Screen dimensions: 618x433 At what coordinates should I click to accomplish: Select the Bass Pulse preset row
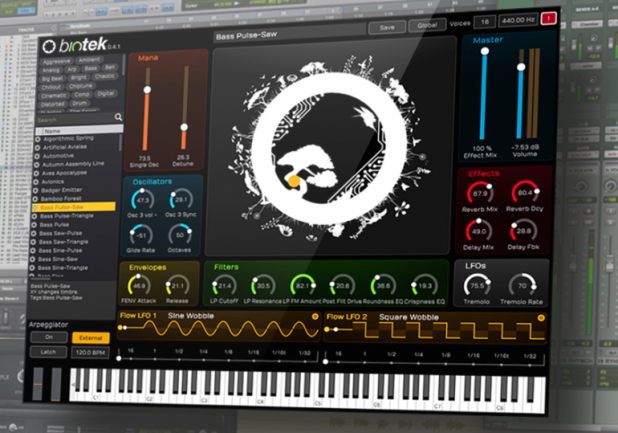coord(74,225)
